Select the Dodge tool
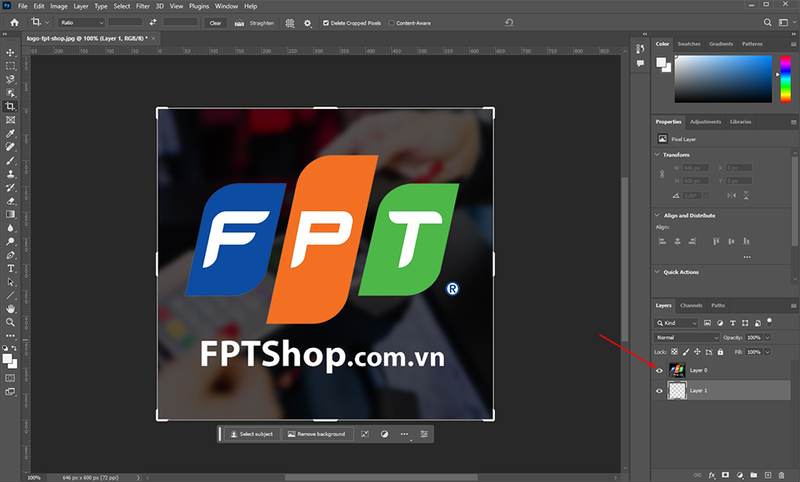800x482 pixels. pyautogui.click(x=10, y=241)
